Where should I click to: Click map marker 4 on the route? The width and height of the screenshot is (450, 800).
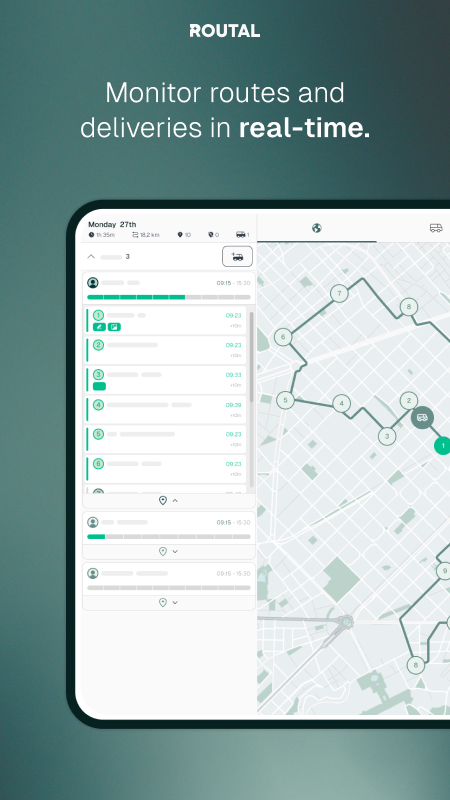pyautogui.click(x=341, y=404)
